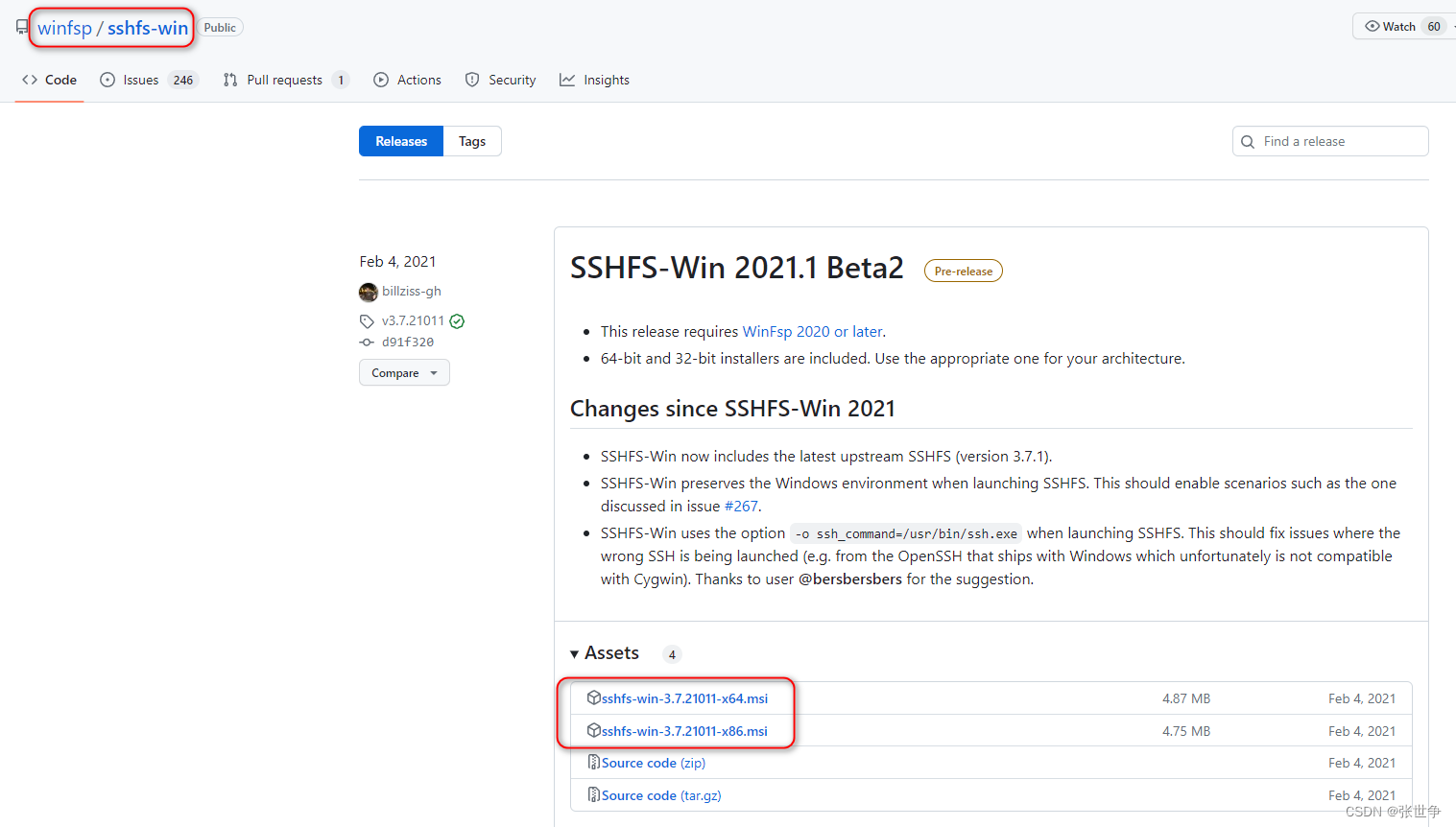Click the Code tab brackets icon
Image resolution: width=1456 pixels, height=827 pixels.
(30, 80)
